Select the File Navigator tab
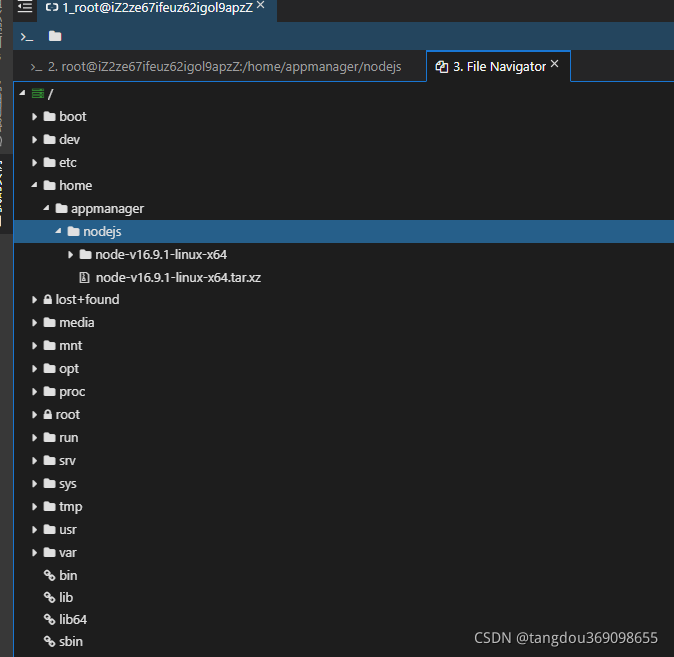This screenshot has height=657, width=674. [490, 67]
